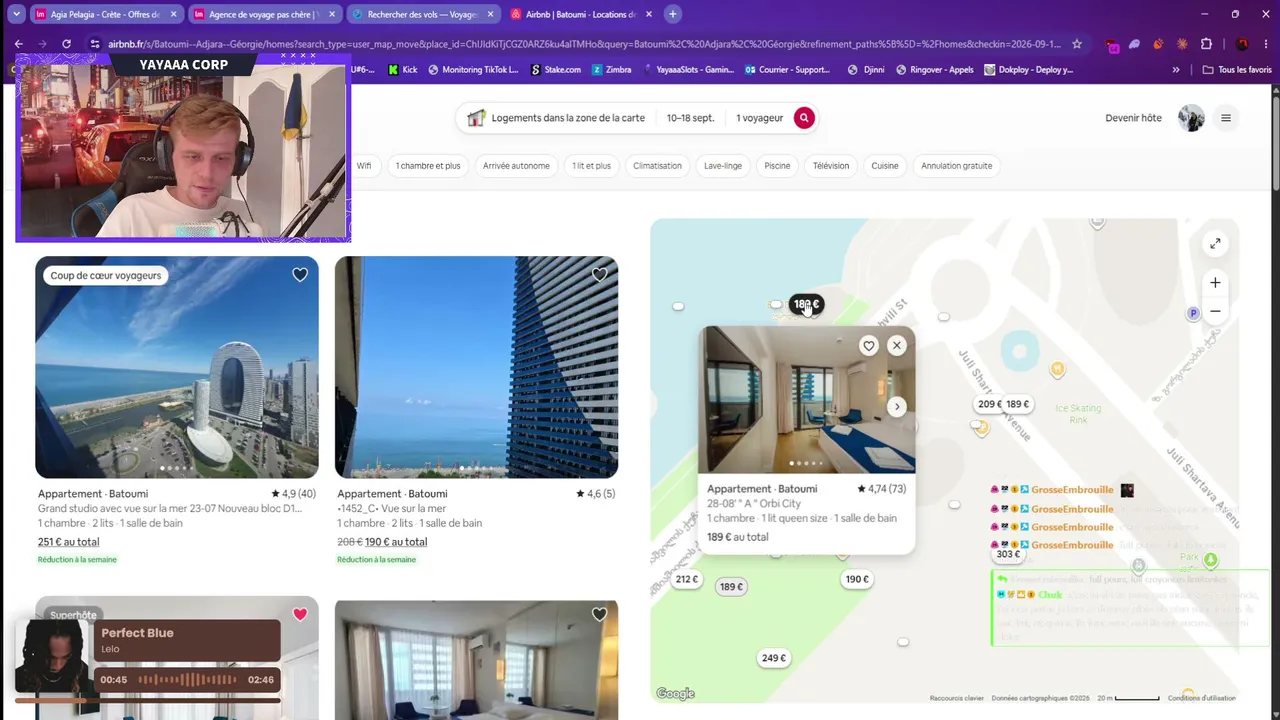
Task: Open a new browser tab
Action: 673,14
